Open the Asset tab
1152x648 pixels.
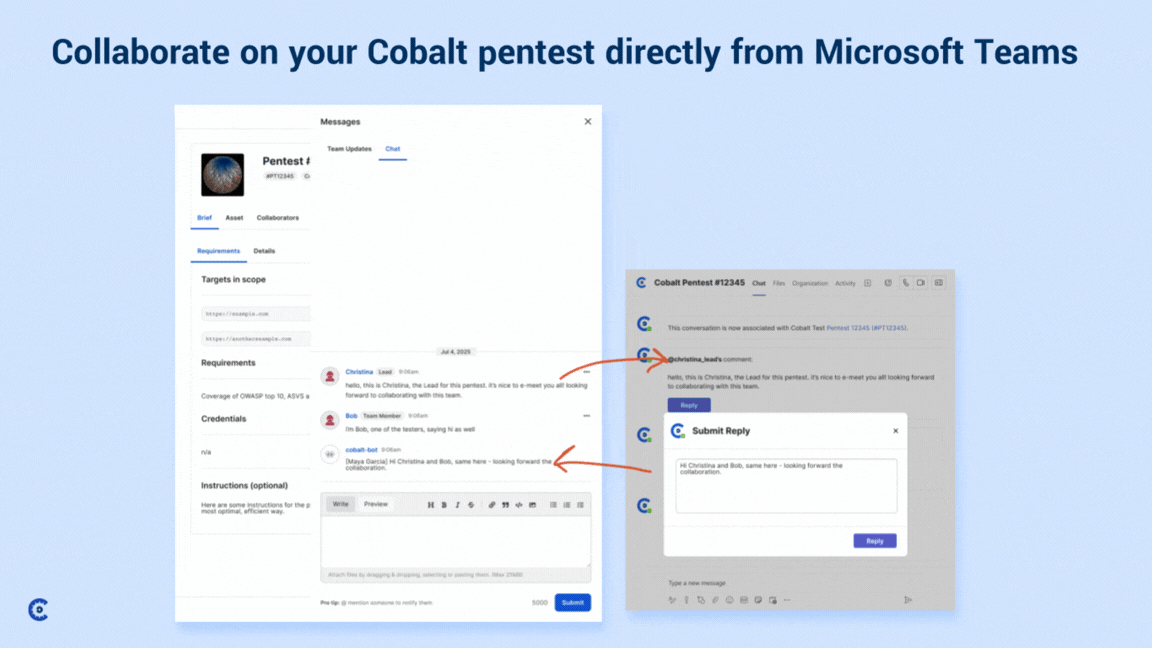(x=234, y=218)
